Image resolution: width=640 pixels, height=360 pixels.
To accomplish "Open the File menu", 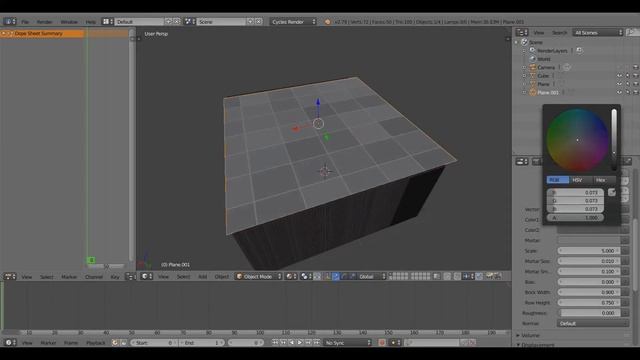I will (25, 22).
